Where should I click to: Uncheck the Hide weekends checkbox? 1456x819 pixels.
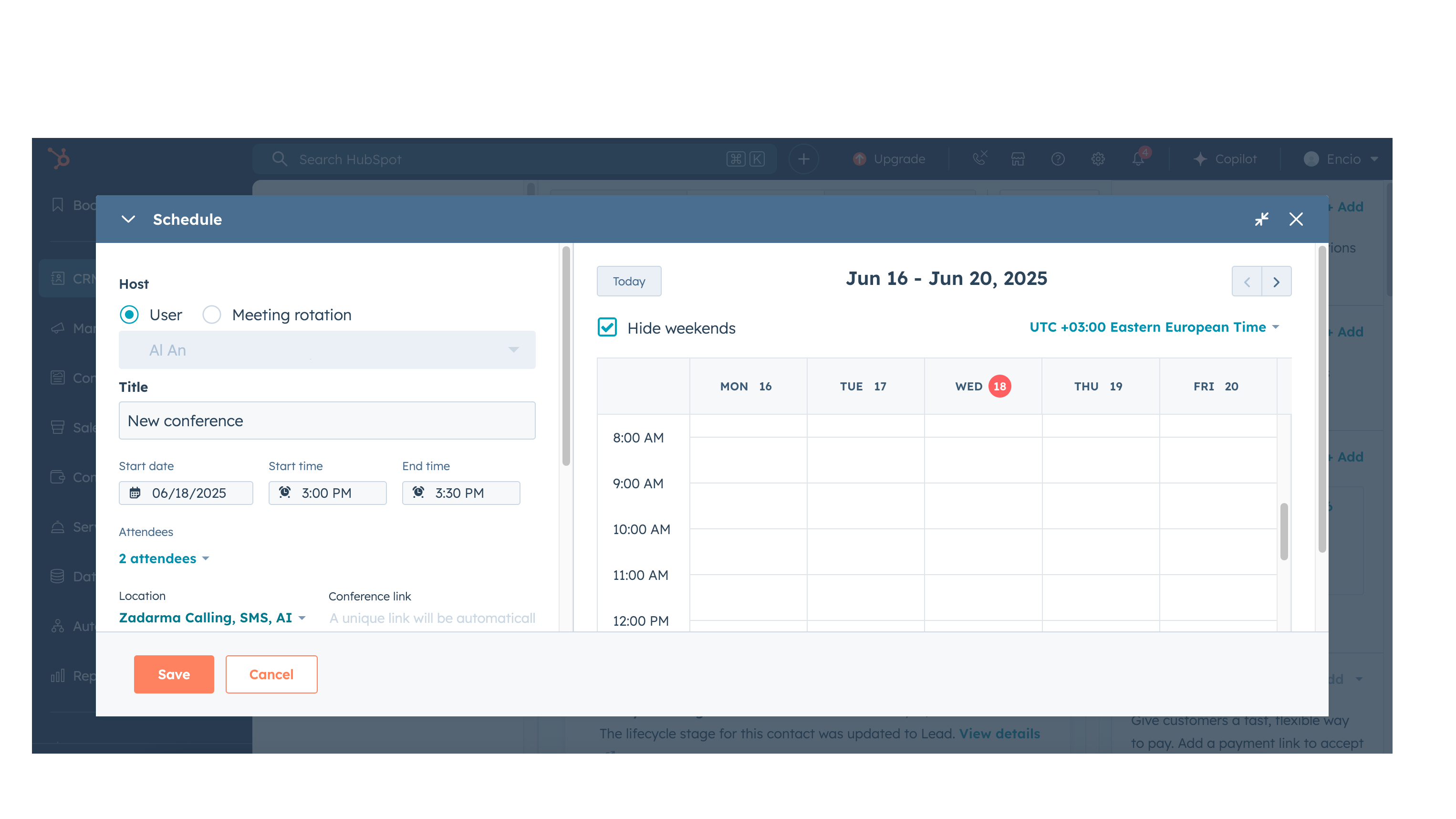607,327
